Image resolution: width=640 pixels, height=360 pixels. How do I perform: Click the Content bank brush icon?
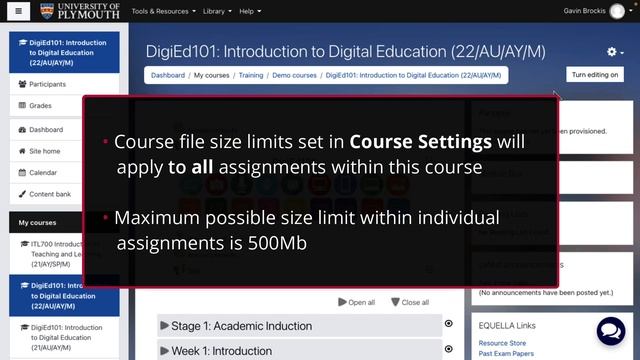point(22,194)
